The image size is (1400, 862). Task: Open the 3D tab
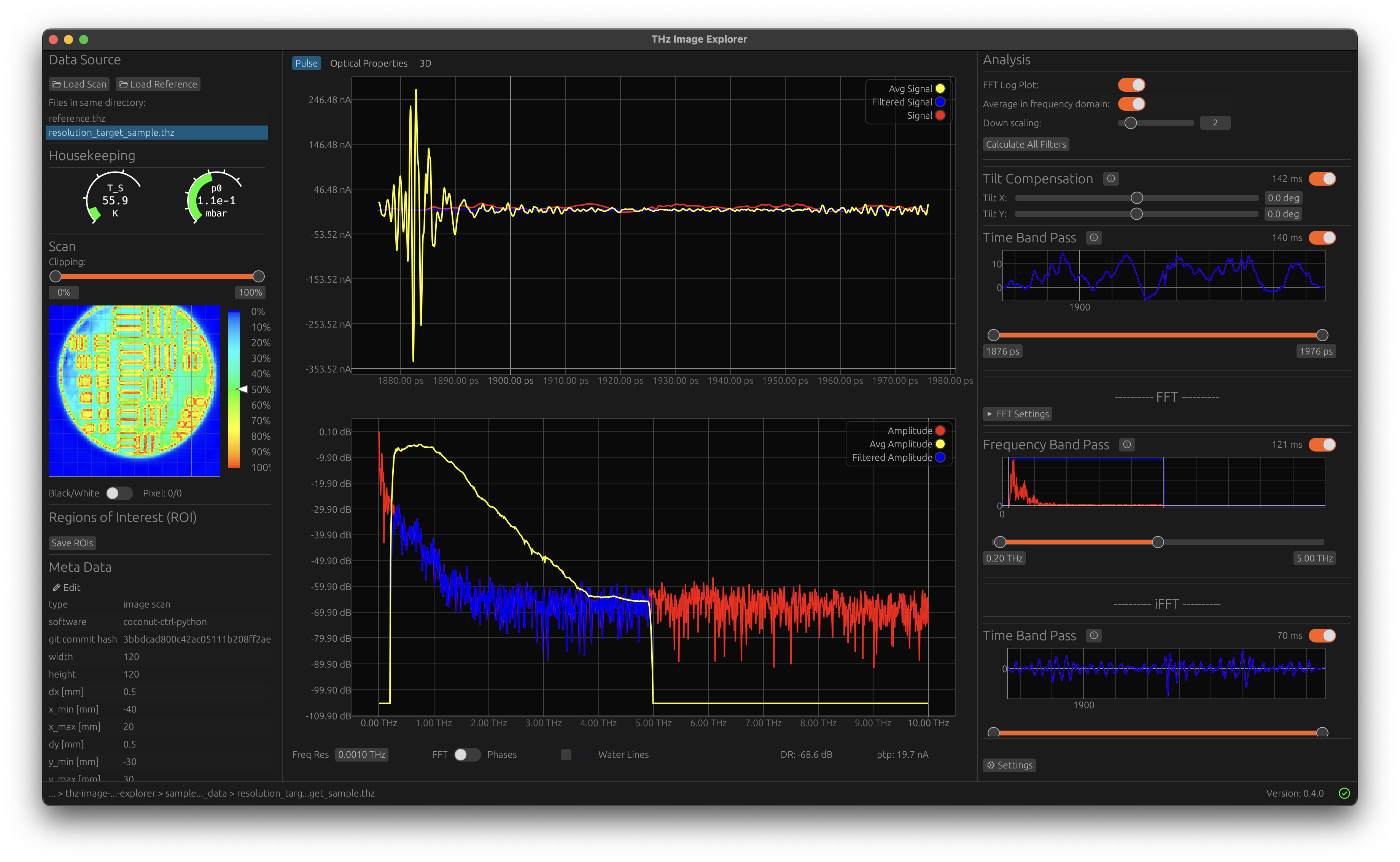point(425,63)
